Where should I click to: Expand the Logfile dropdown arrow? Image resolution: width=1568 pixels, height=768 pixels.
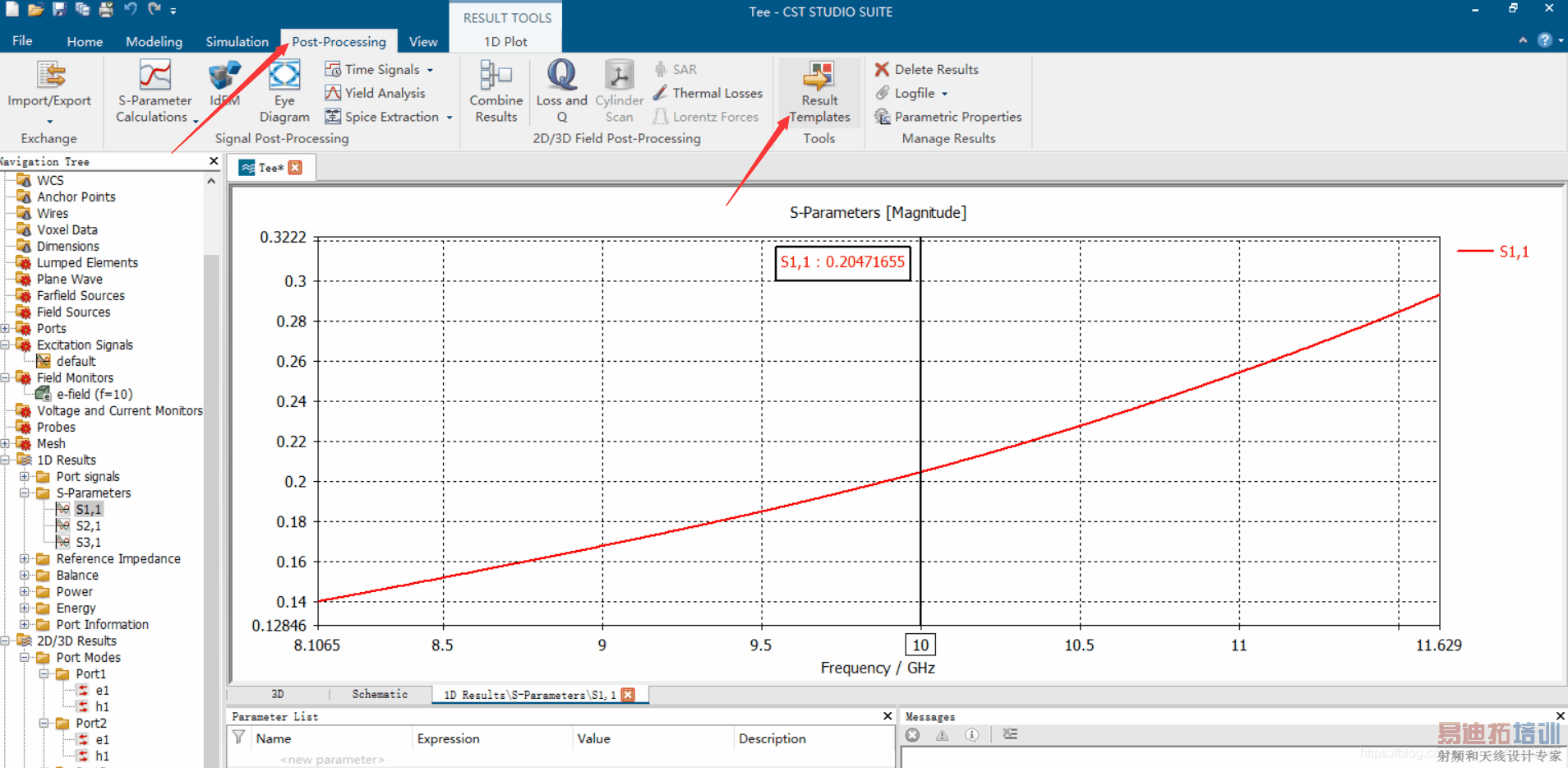(x=944, y=94)
